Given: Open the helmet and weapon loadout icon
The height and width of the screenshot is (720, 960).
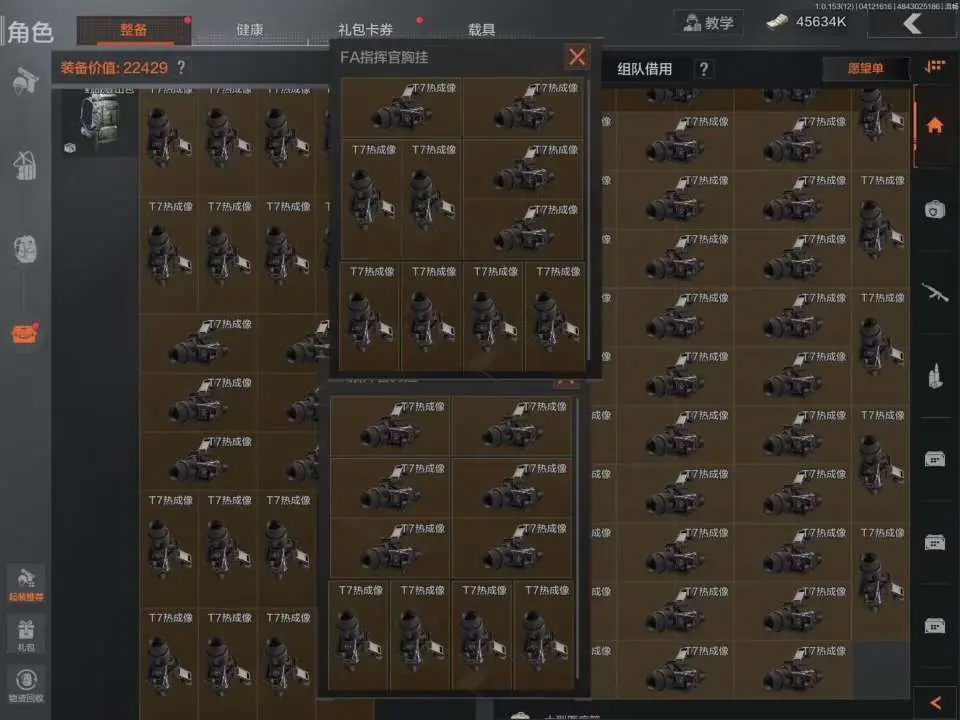Looking at the screenshot, I should point(25,81).
